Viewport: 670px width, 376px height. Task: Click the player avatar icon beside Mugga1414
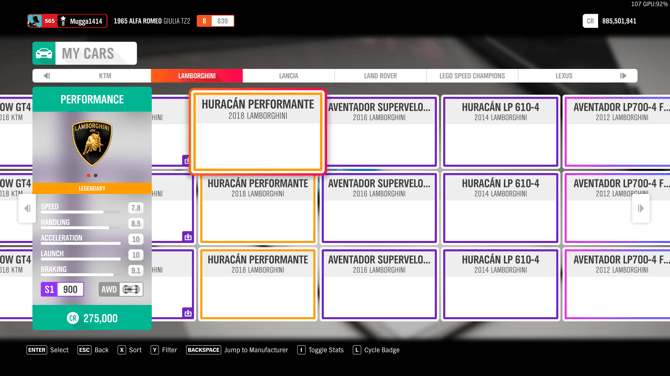(x=35, y=21)
